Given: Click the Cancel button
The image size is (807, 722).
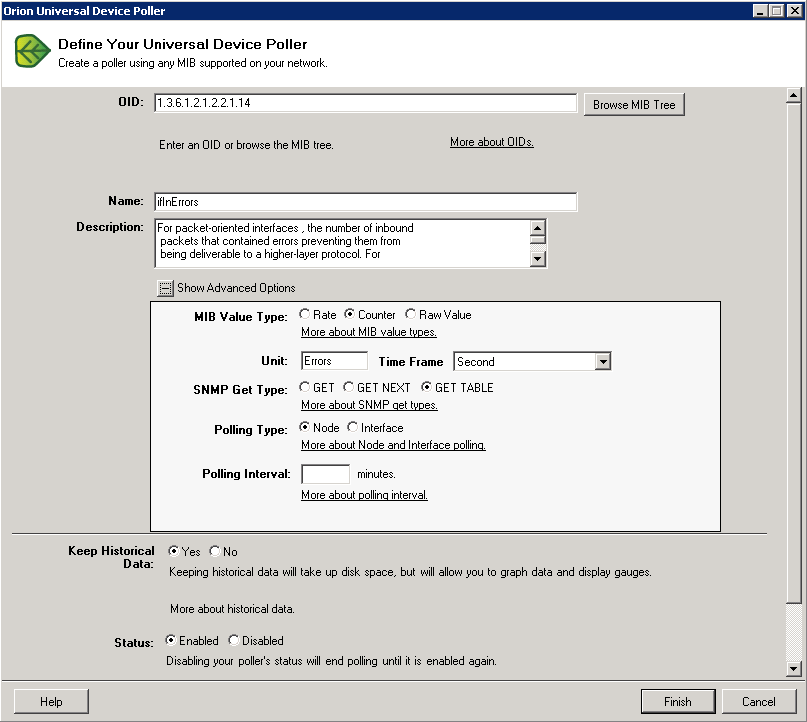Looking at the screenshot, I should [x=759, y=702].
